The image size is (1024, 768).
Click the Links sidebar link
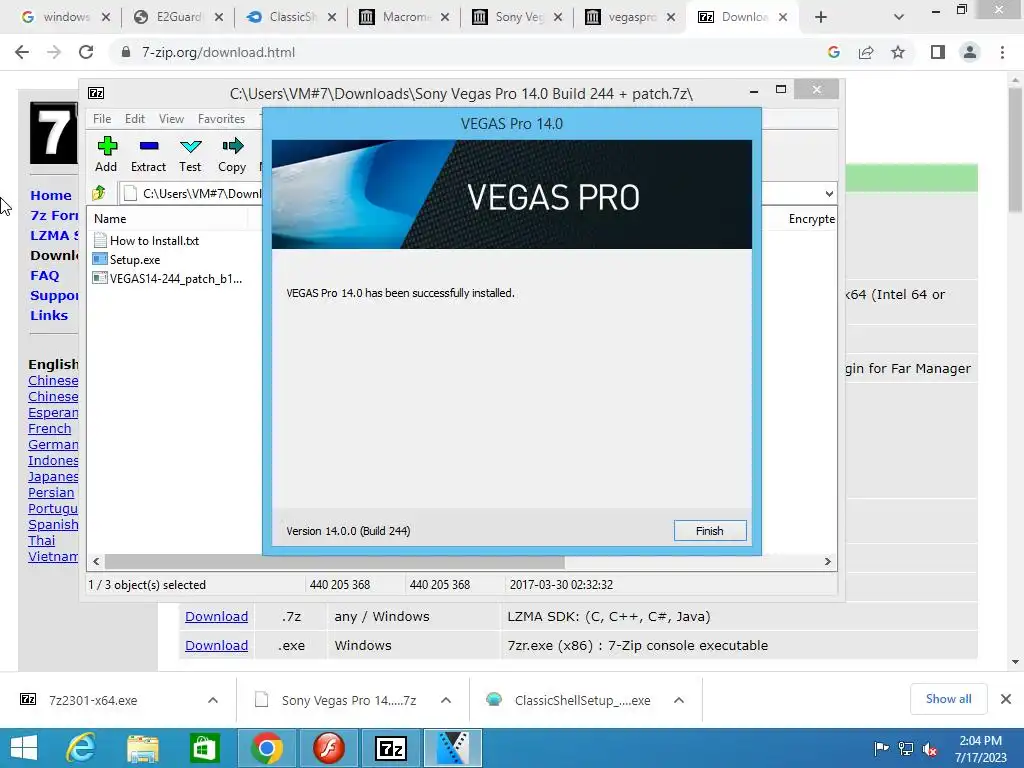coord(49,315)
